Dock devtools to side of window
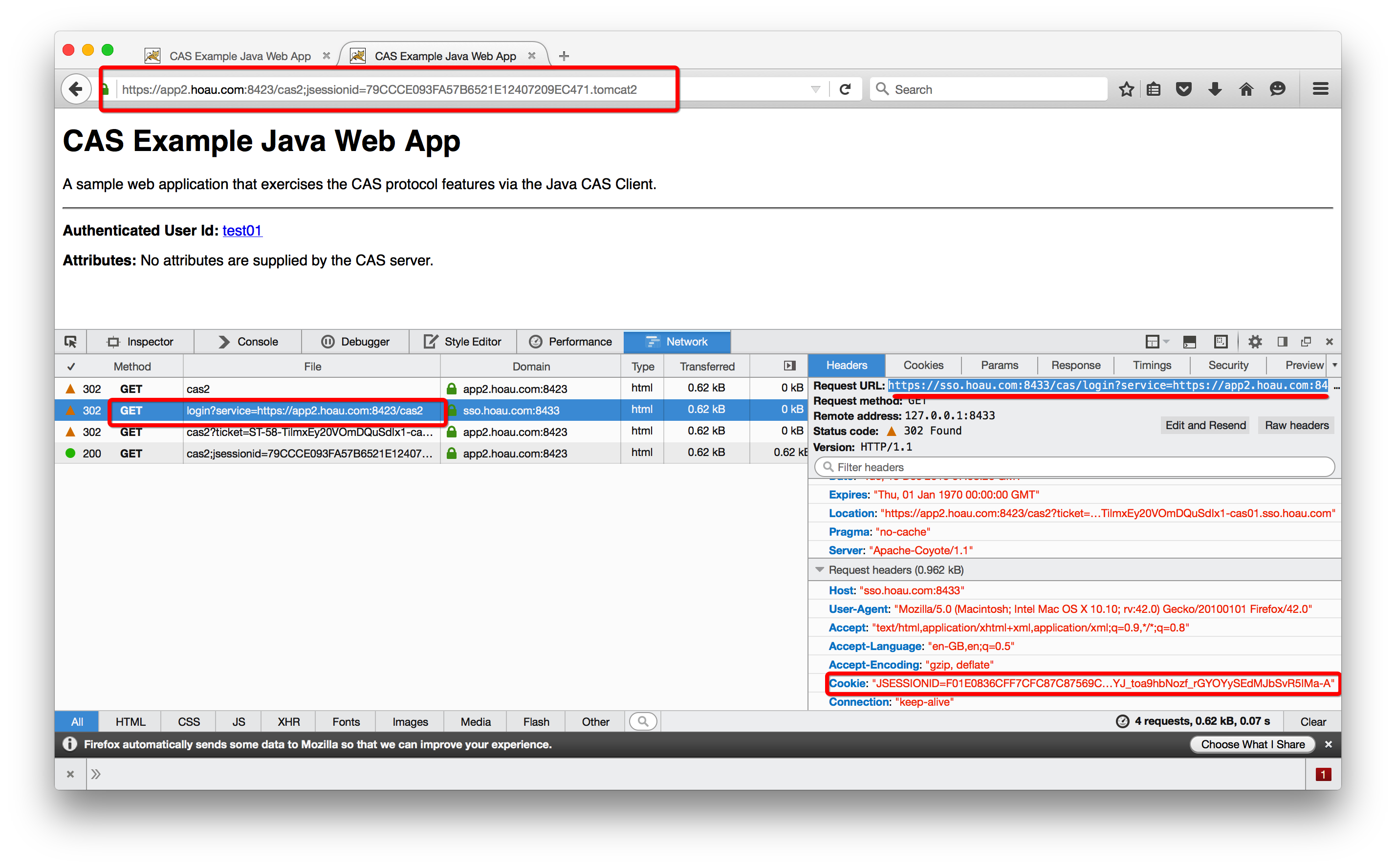1396x868 pixels. click(x=1282, y=342)
